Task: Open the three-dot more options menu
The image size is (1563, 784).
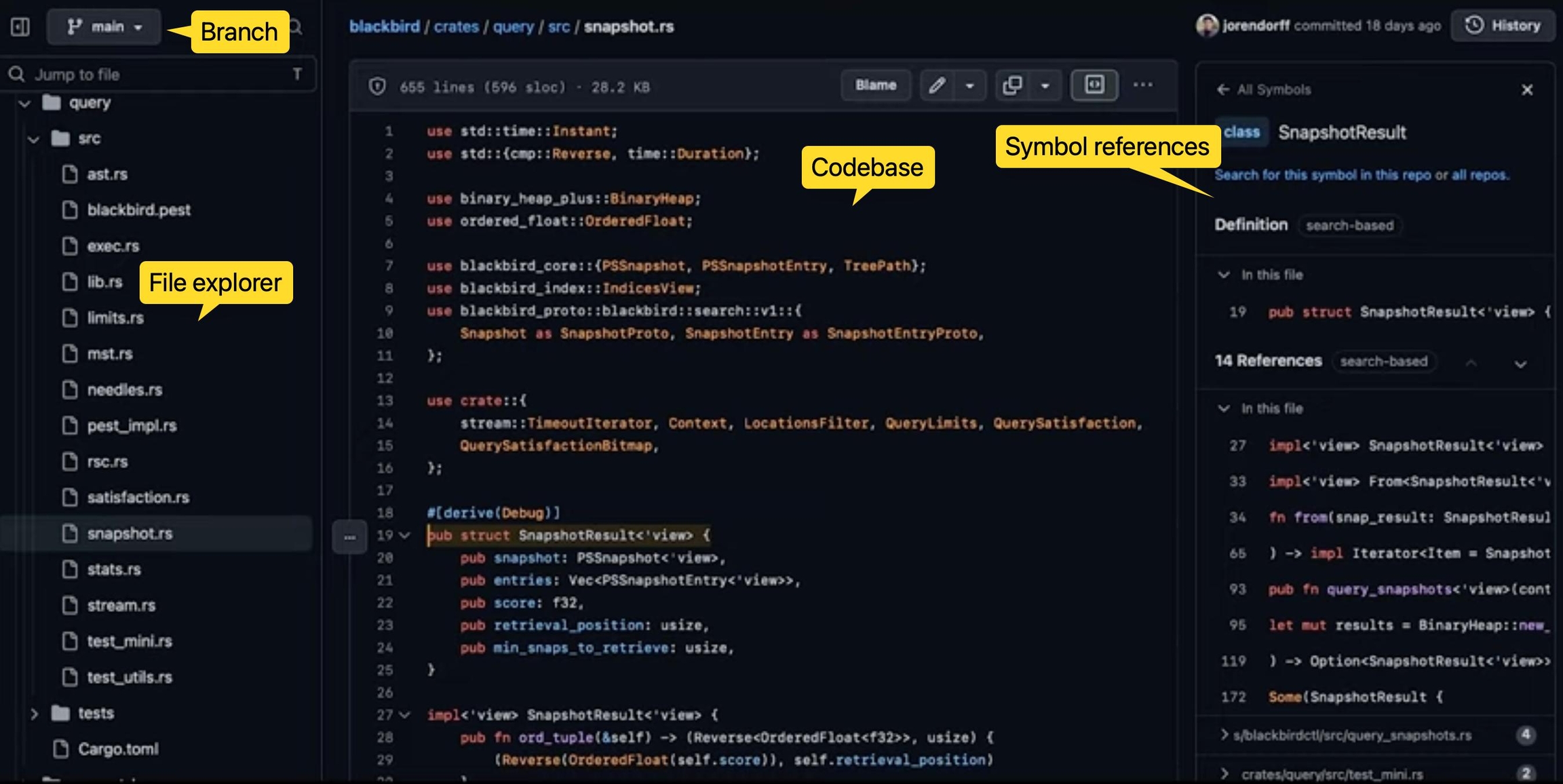Action: click(1143, 85)
